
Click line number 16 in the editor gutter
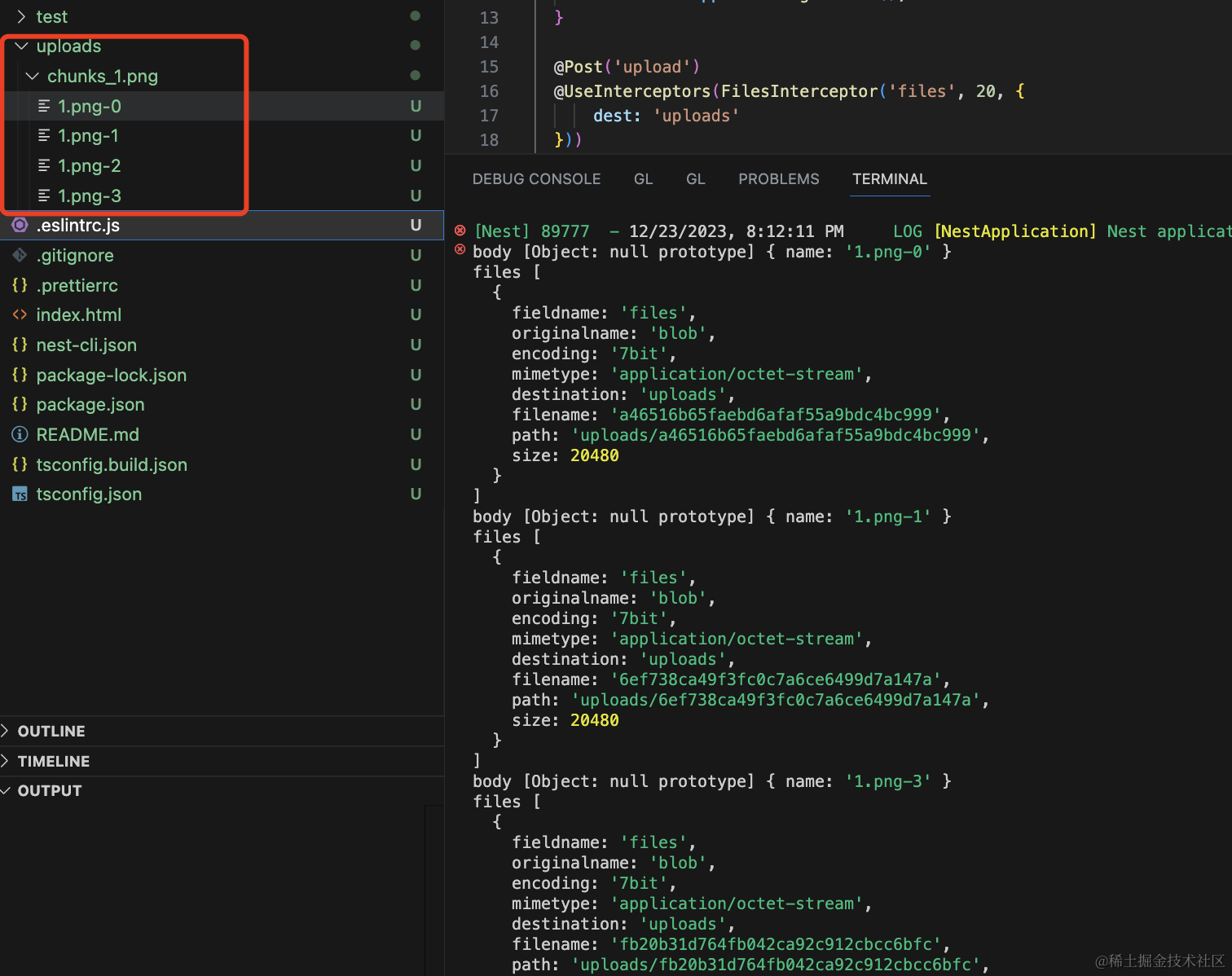[x=489, y=91]
